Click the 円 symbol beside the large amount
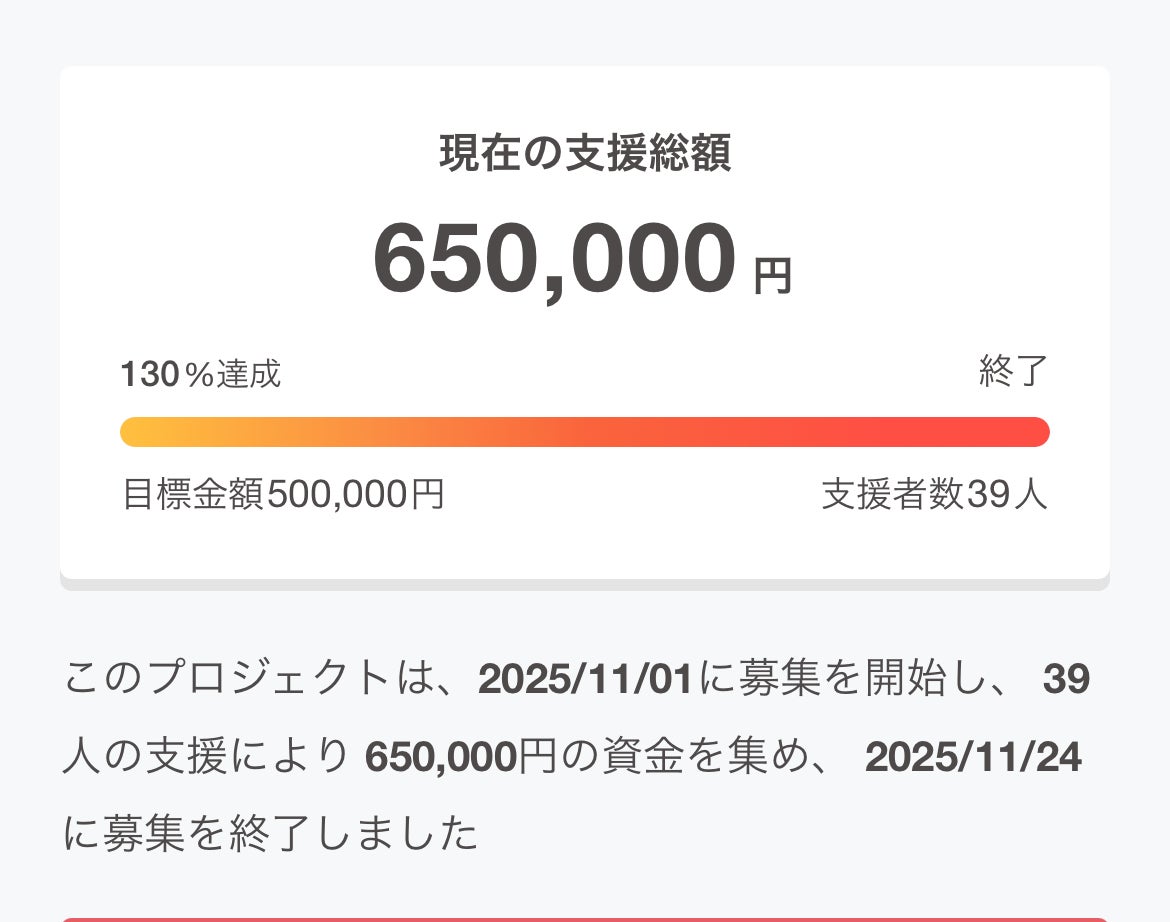The width and height of the screenshot is (1170, 922). click(x=772, y=276)
